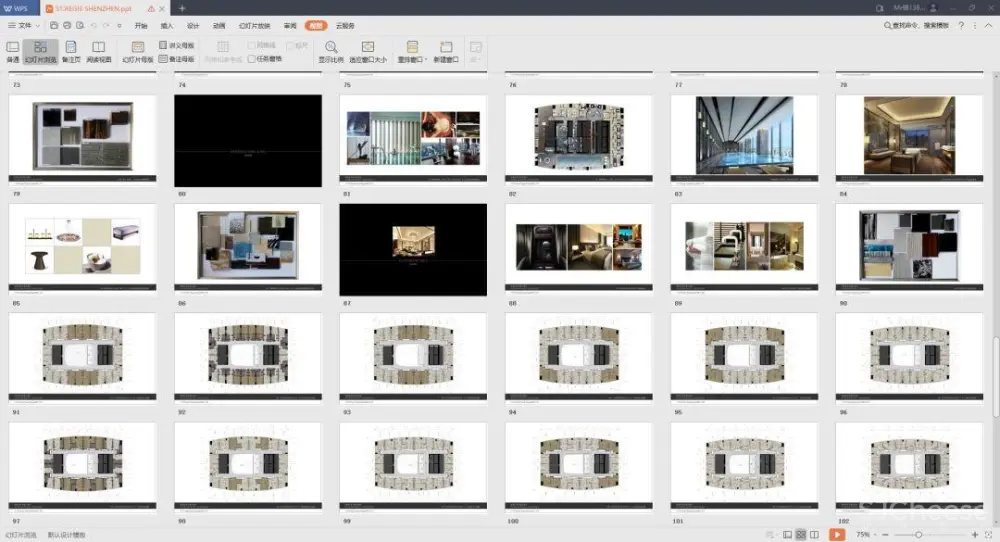
Task: Undo last action in quick access toolbar
Action: tap(94, 26)
